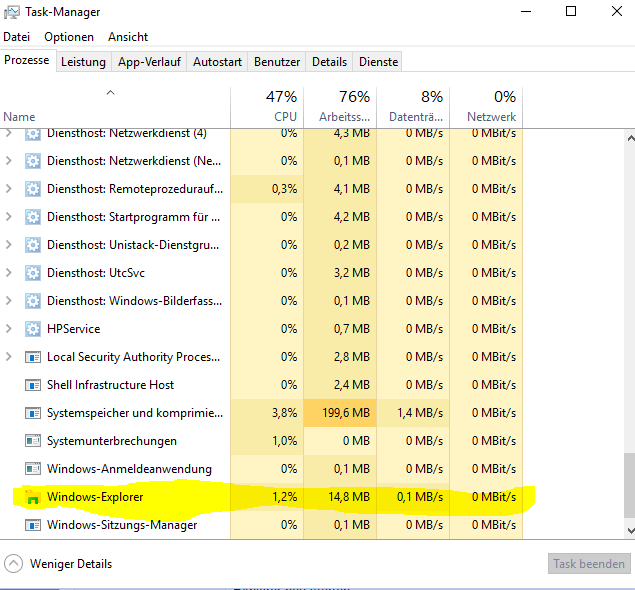Screen dimensions: 635x590
Task: Expand Diensthost: Windows-Bilderfass... group
Action: 9,300
